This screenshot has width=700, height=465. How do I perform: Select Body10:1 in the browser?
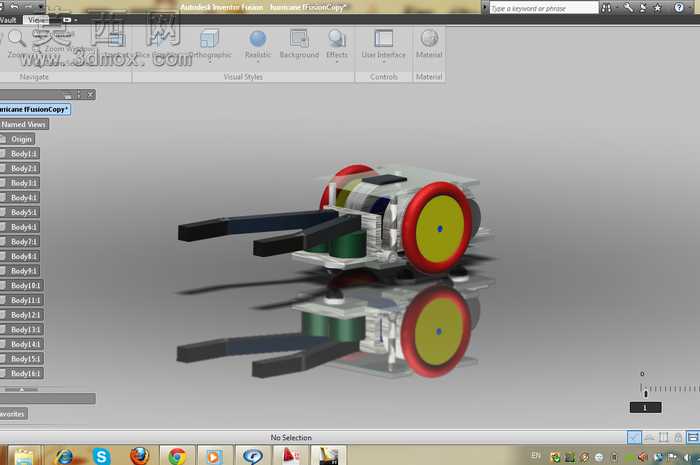[x=21, y=286]
